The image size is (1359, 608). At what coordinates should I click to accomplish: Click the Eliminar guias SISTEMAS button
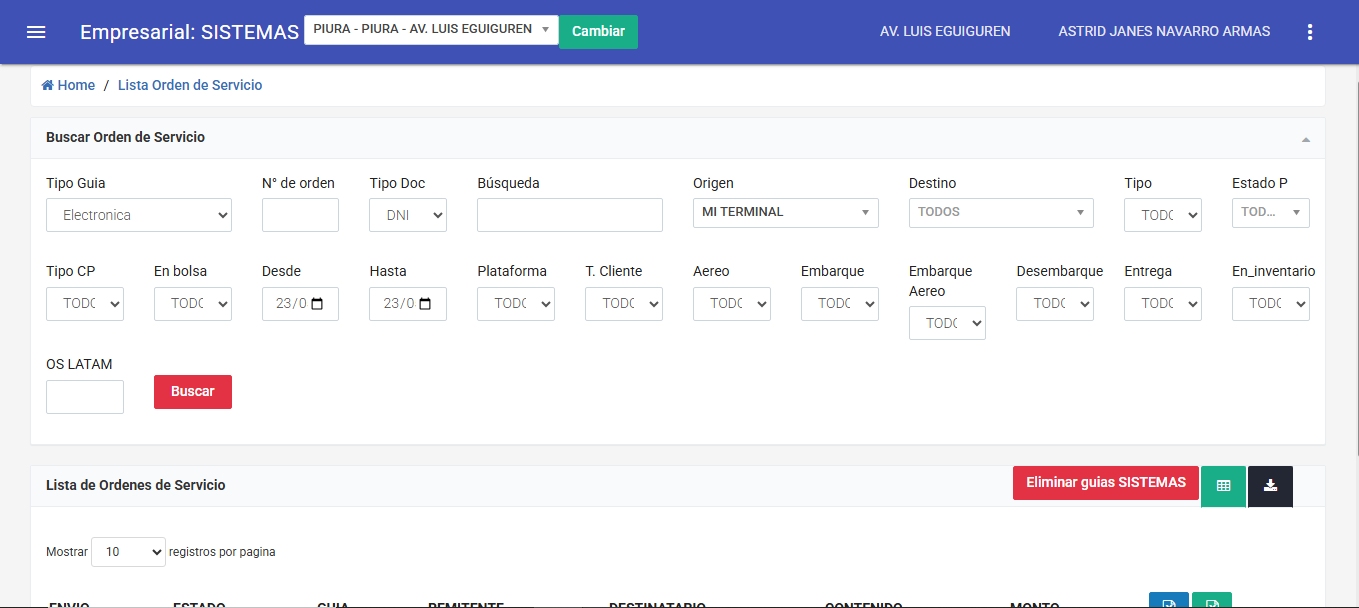tap(1105, 483)
